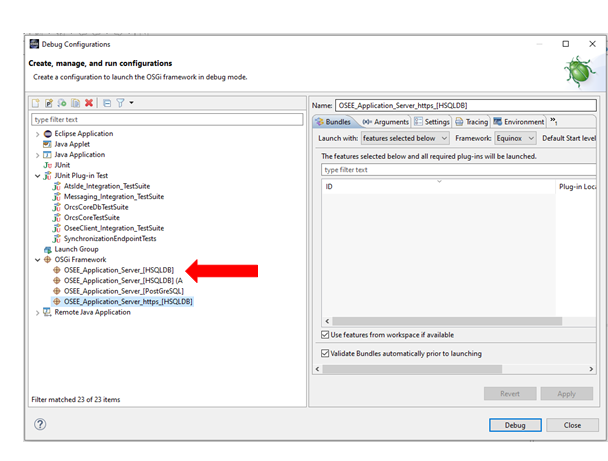Show hidden tabs via overflow chevron

[554, 121]
